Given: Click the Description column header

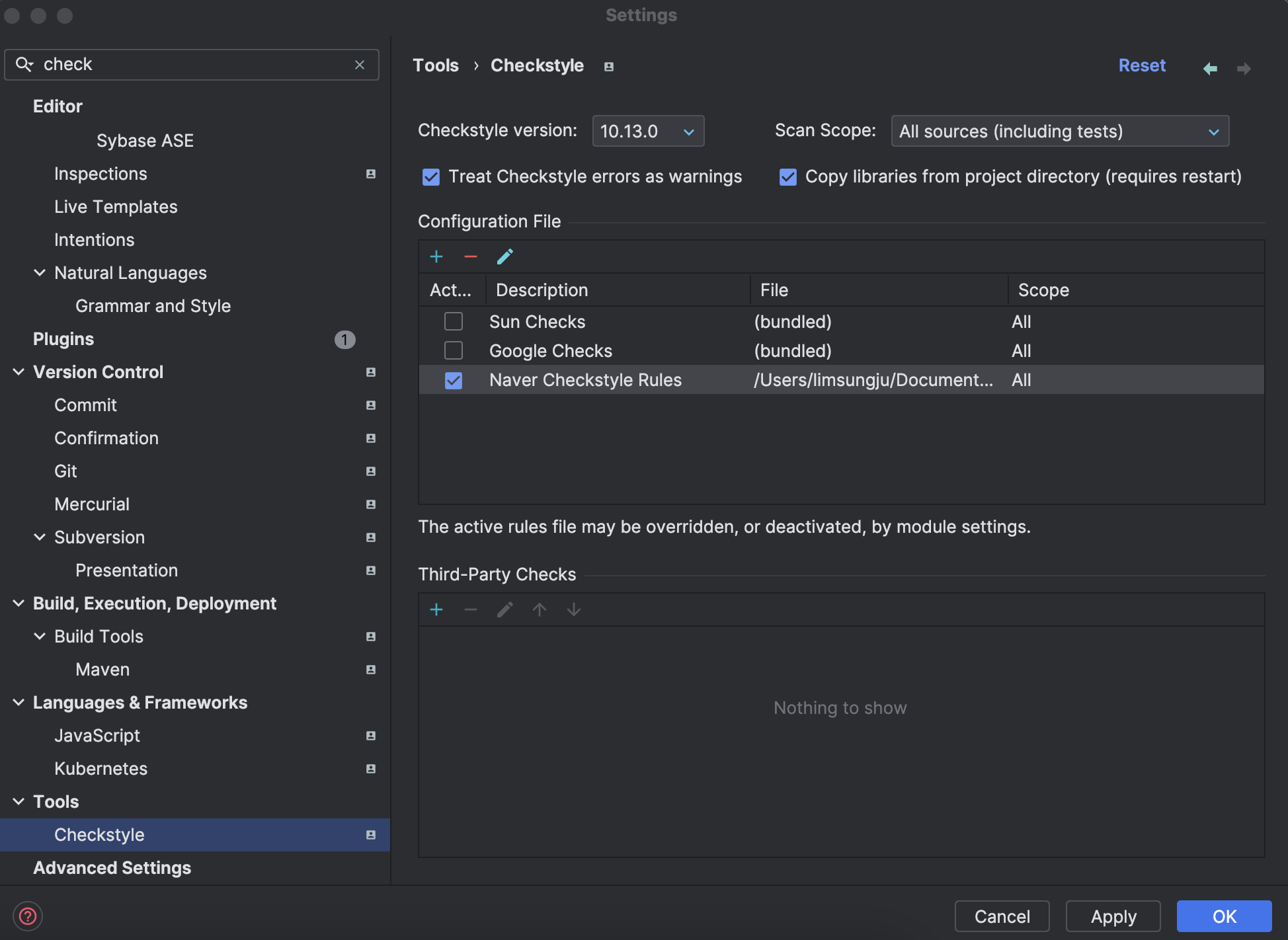Looking at the screenshot, I should pyautogui.click(x=618, y=290).
